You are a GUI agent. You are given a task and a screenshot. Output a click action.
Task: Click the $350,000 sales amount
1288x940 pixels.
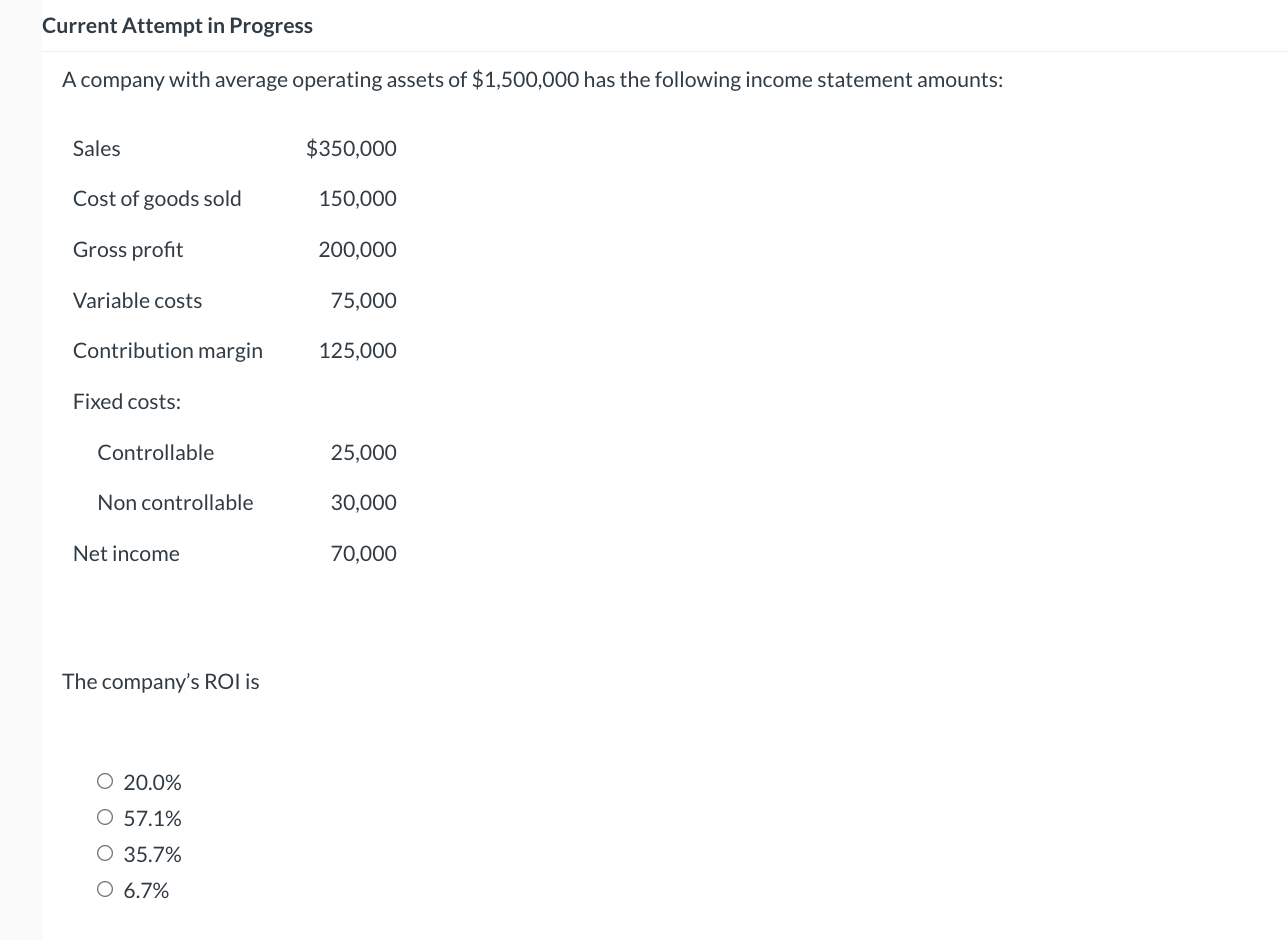coord(351,148)
